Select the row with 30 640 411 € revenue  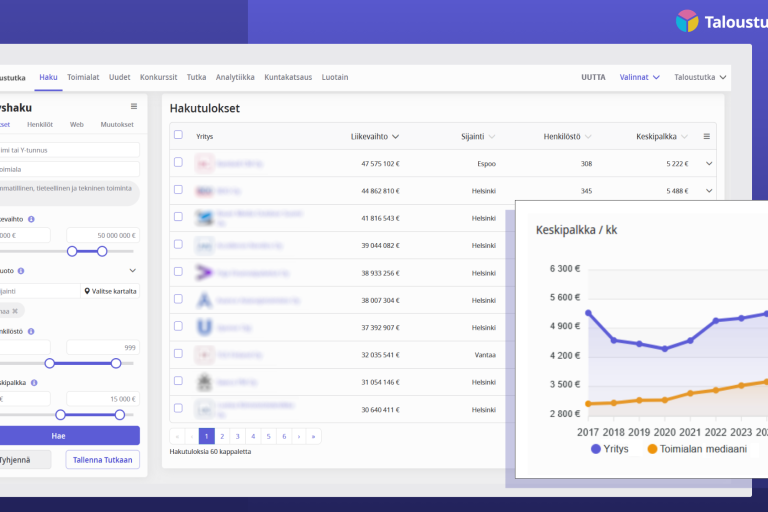coord(178,408)
